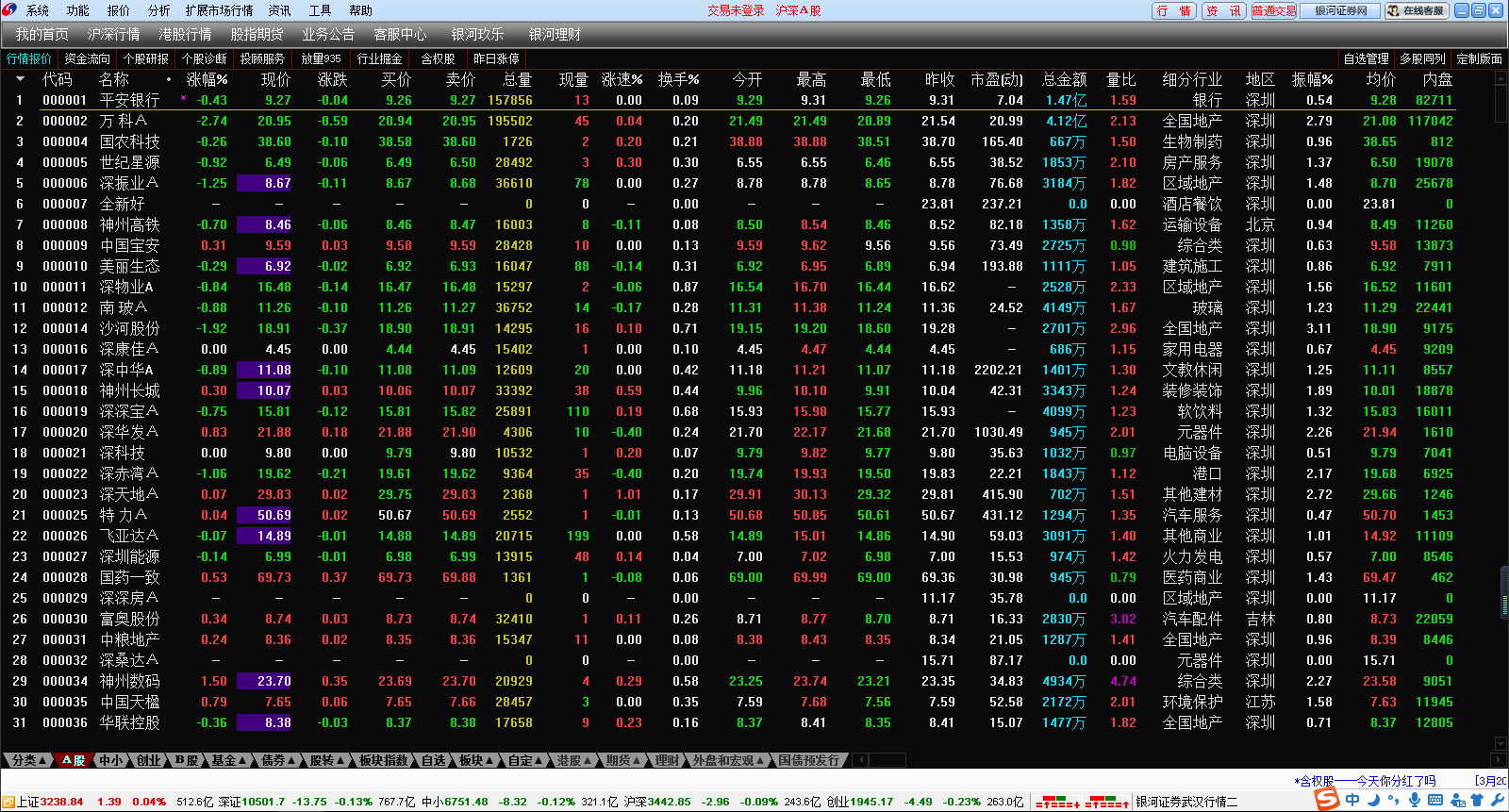Click the Sogou input method logo icon
Viewport: 1509px width, 812px height.
pos(1327,800)
